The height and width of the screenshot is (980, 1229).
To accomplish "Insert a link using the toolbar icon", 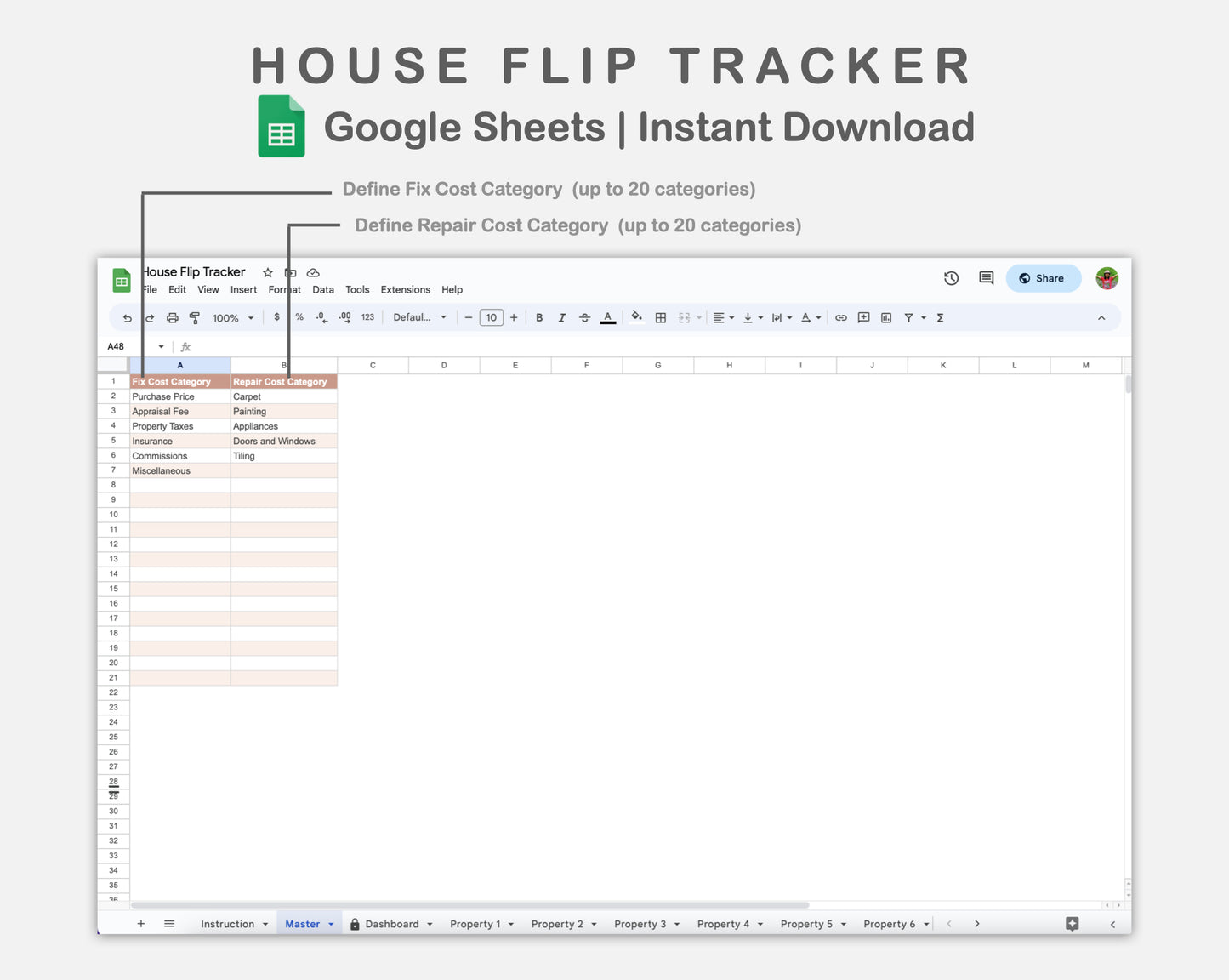I will 841,317.
